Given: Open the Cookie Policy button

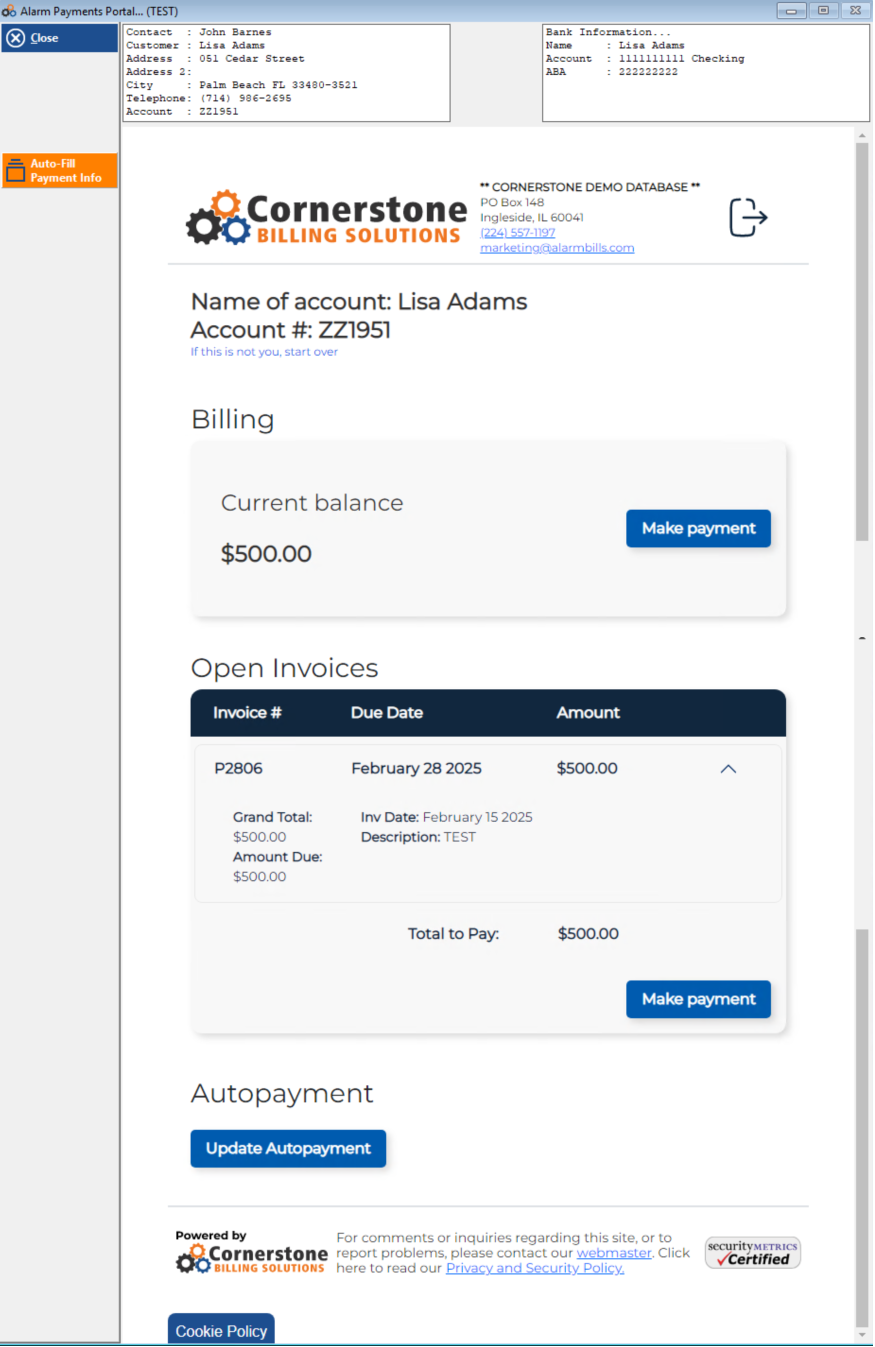Looking at the screenshot, I should pos(221,1330).
